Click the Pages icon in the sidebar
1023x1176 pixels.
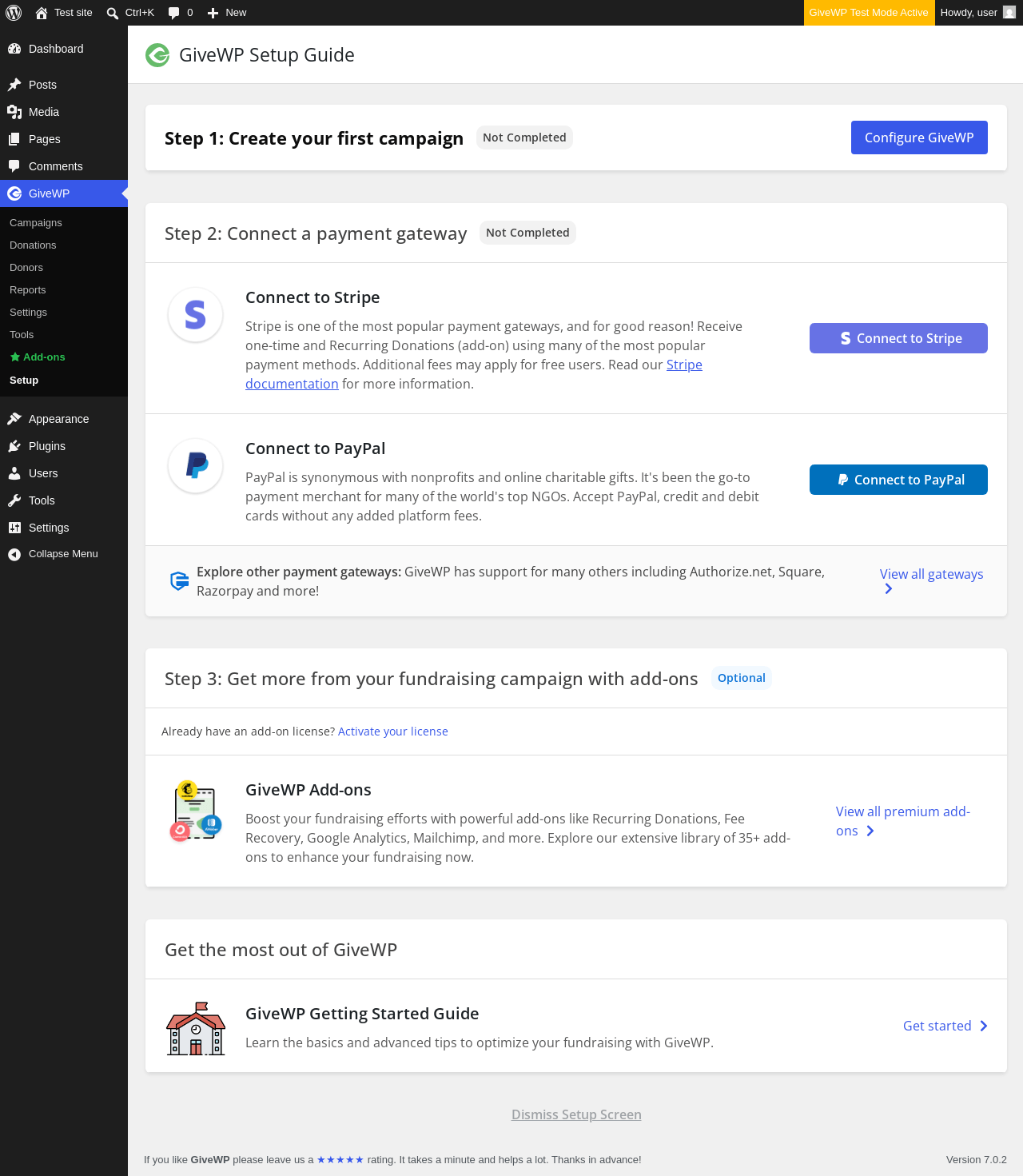click(14, 139)
